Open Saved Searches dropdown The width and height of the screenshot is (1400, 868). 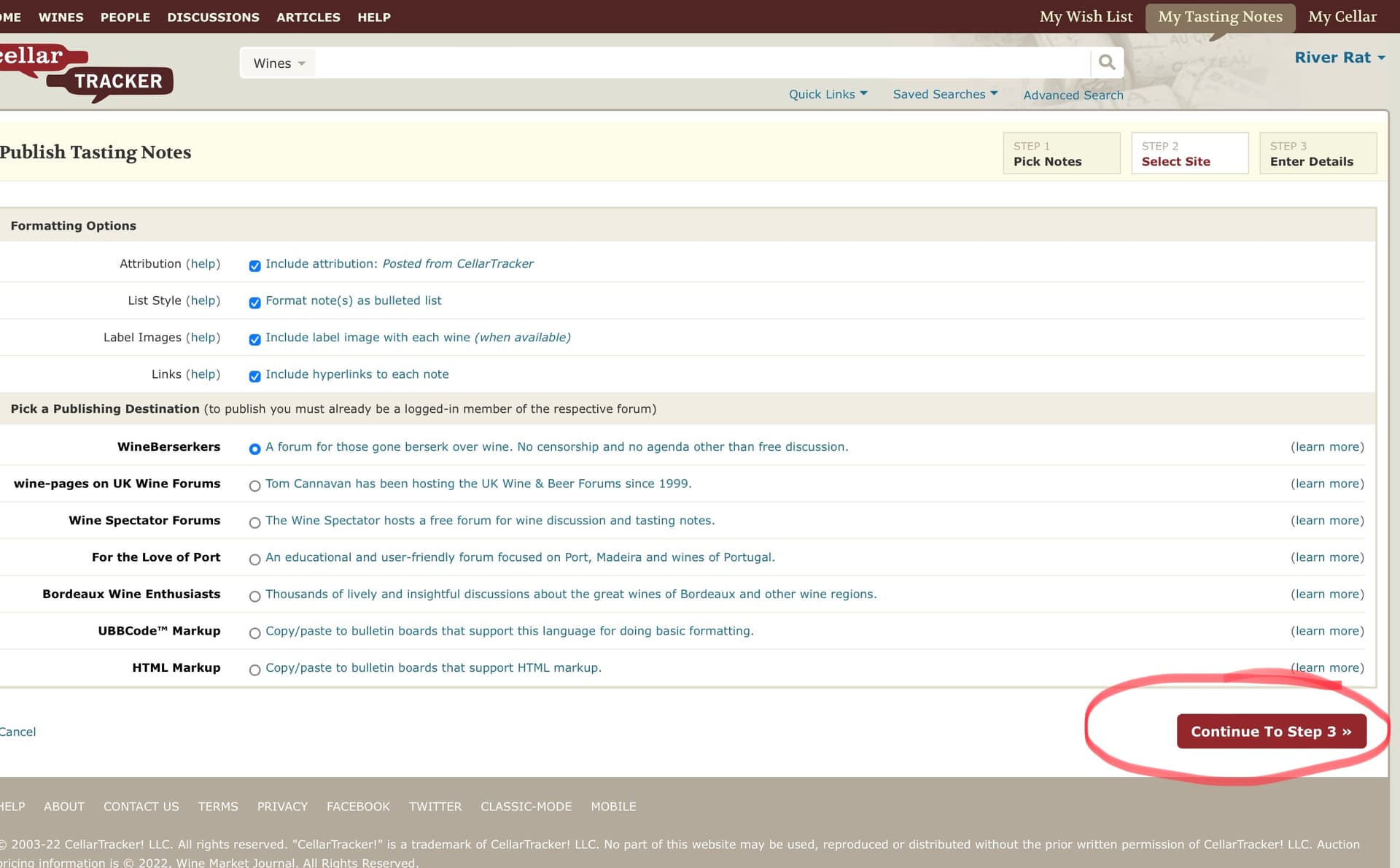coord(944,94)
